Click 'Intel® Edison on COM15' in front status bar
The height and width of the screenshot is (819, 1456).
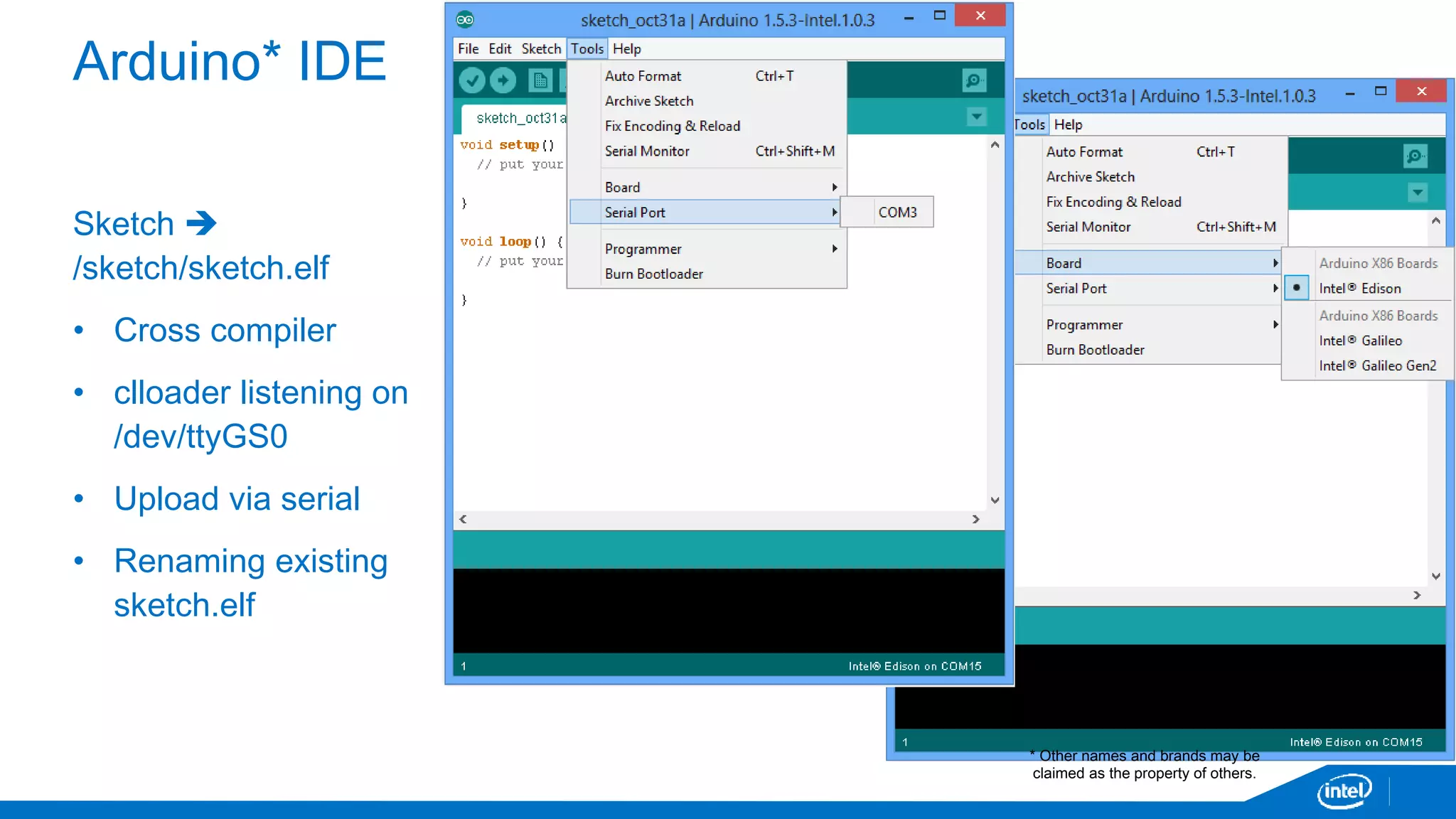coord(915,666)
